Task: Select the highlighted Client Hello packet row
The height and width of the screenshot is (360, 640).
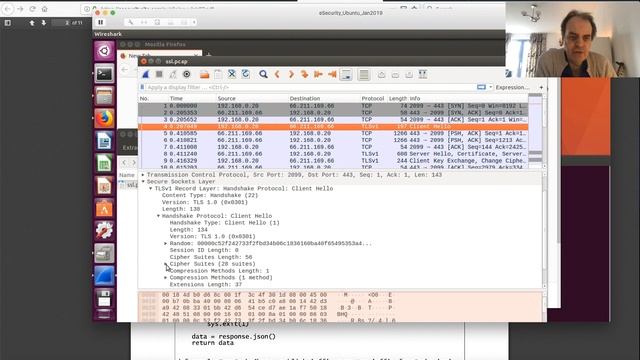Action: pyautogui.click(x=333, y=127)
